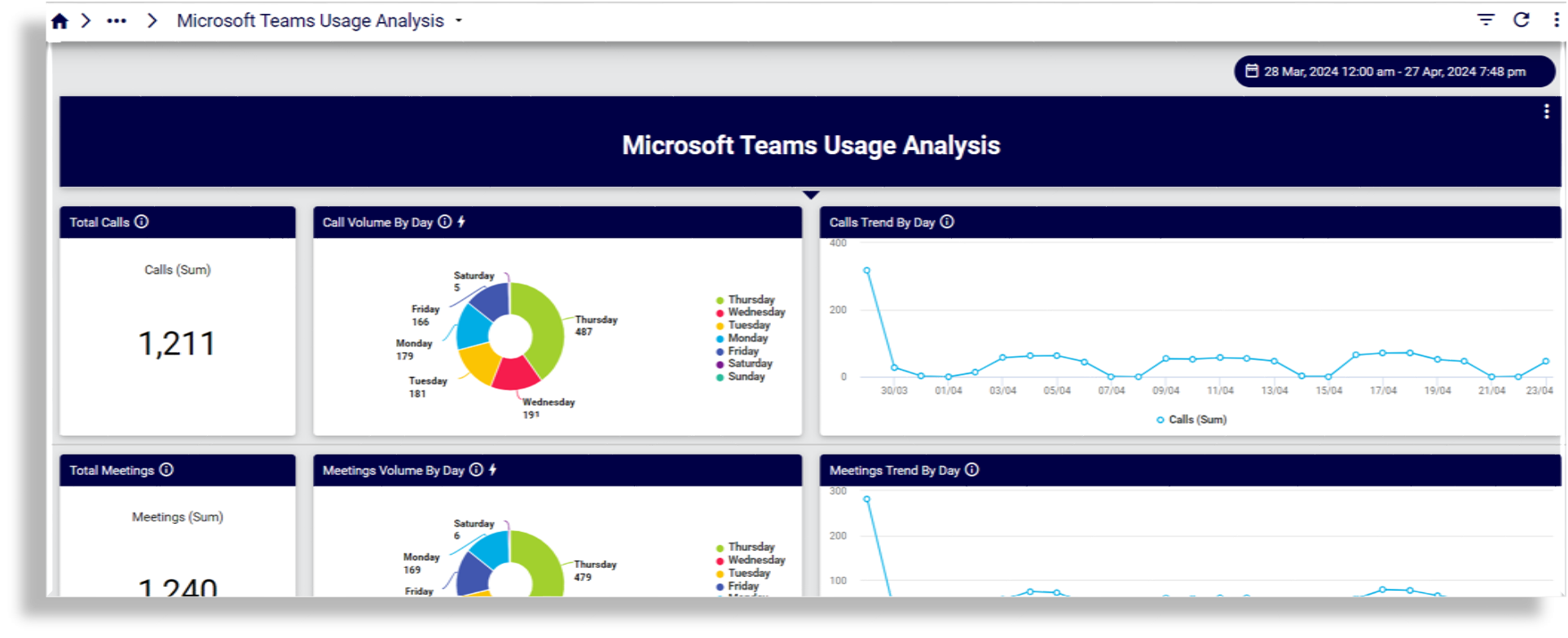Viewport: 1568px width, 638px height.
Task: Select Thursday green slice in Call Volume donut
Action: pos(546,328)
